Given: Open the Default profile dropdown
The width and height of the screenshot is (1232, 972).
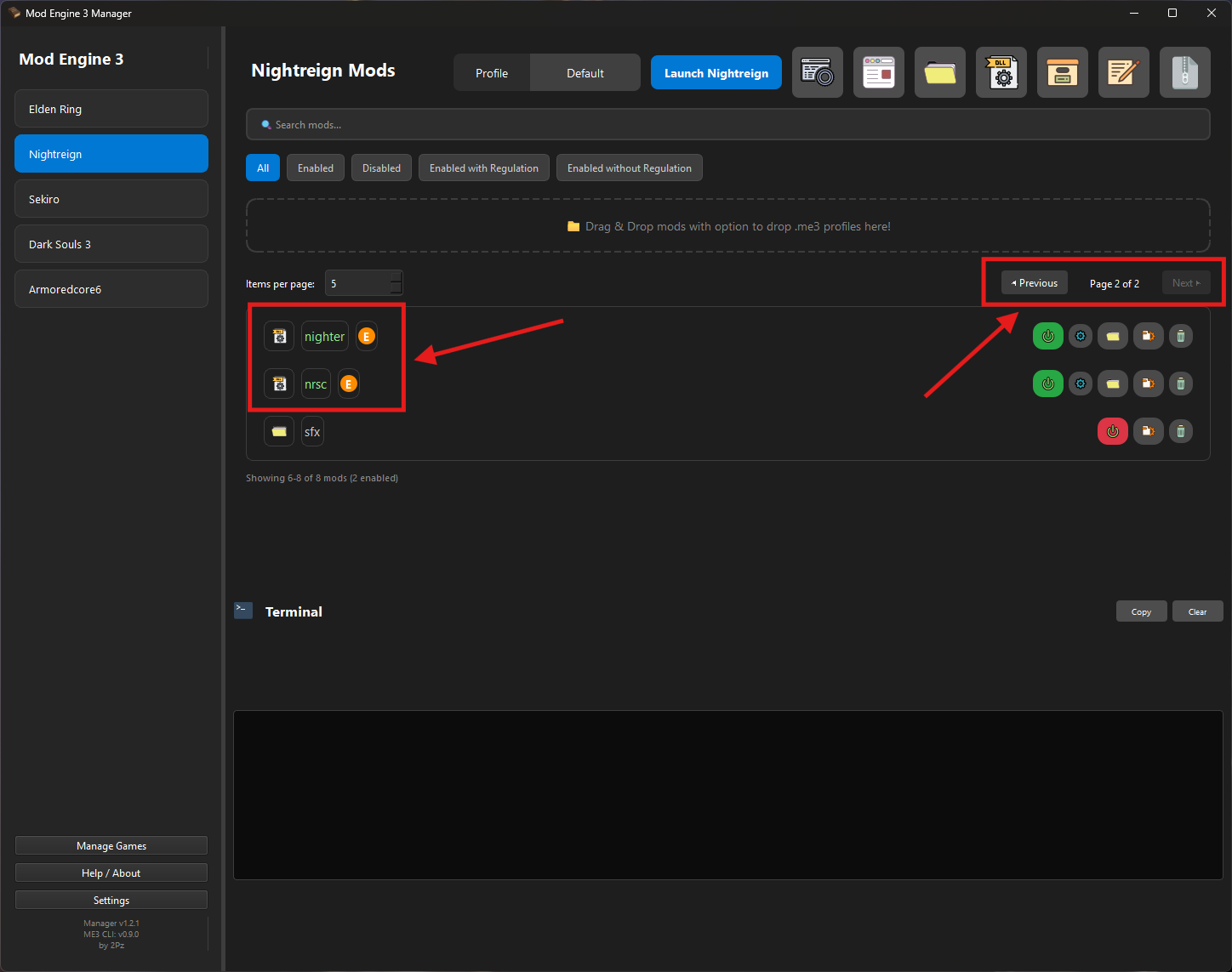Looking at the screenshot, I should pyautogui.click(x=585, y=73).
